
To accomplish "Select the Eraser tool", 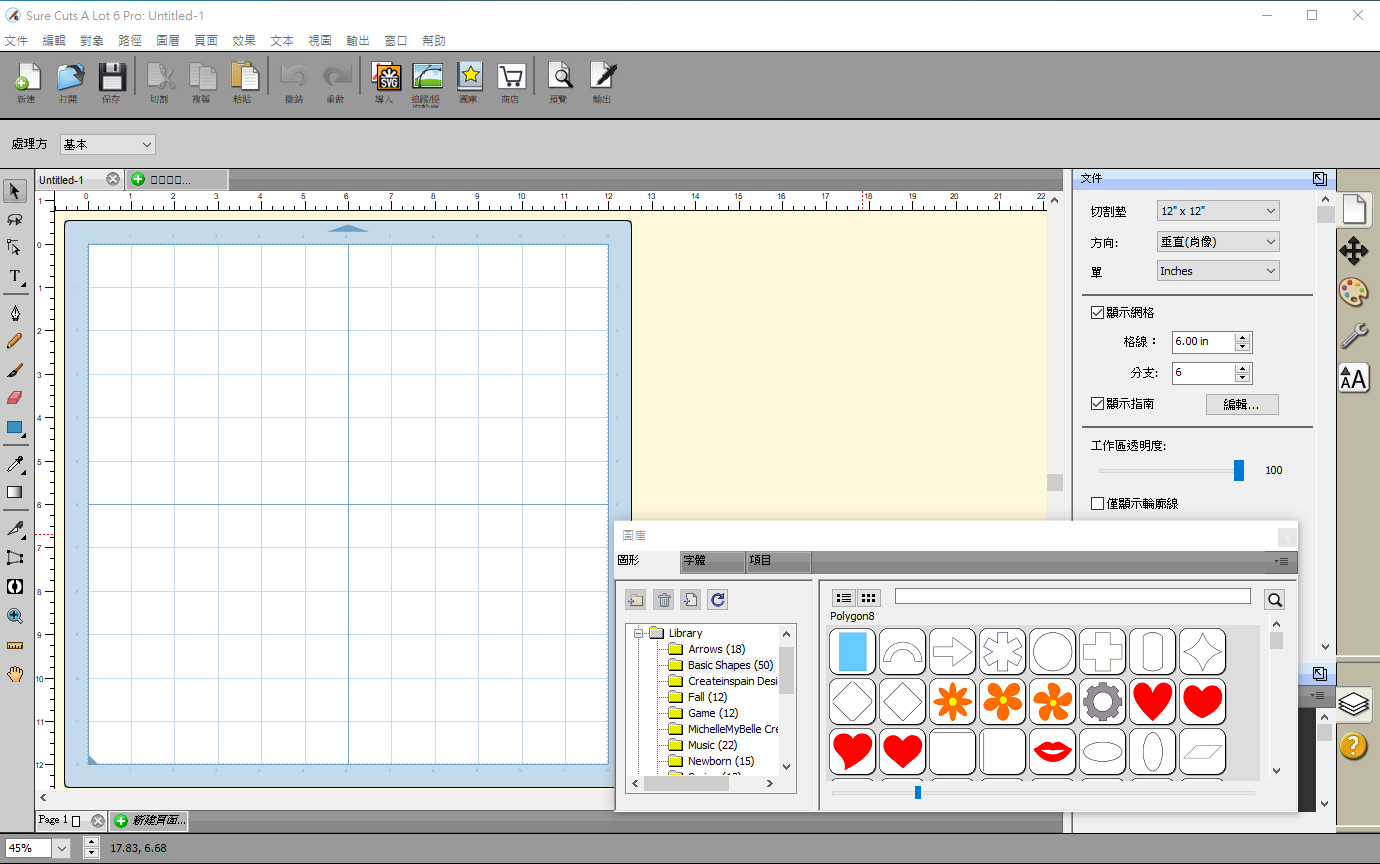I will coord(15,398).
